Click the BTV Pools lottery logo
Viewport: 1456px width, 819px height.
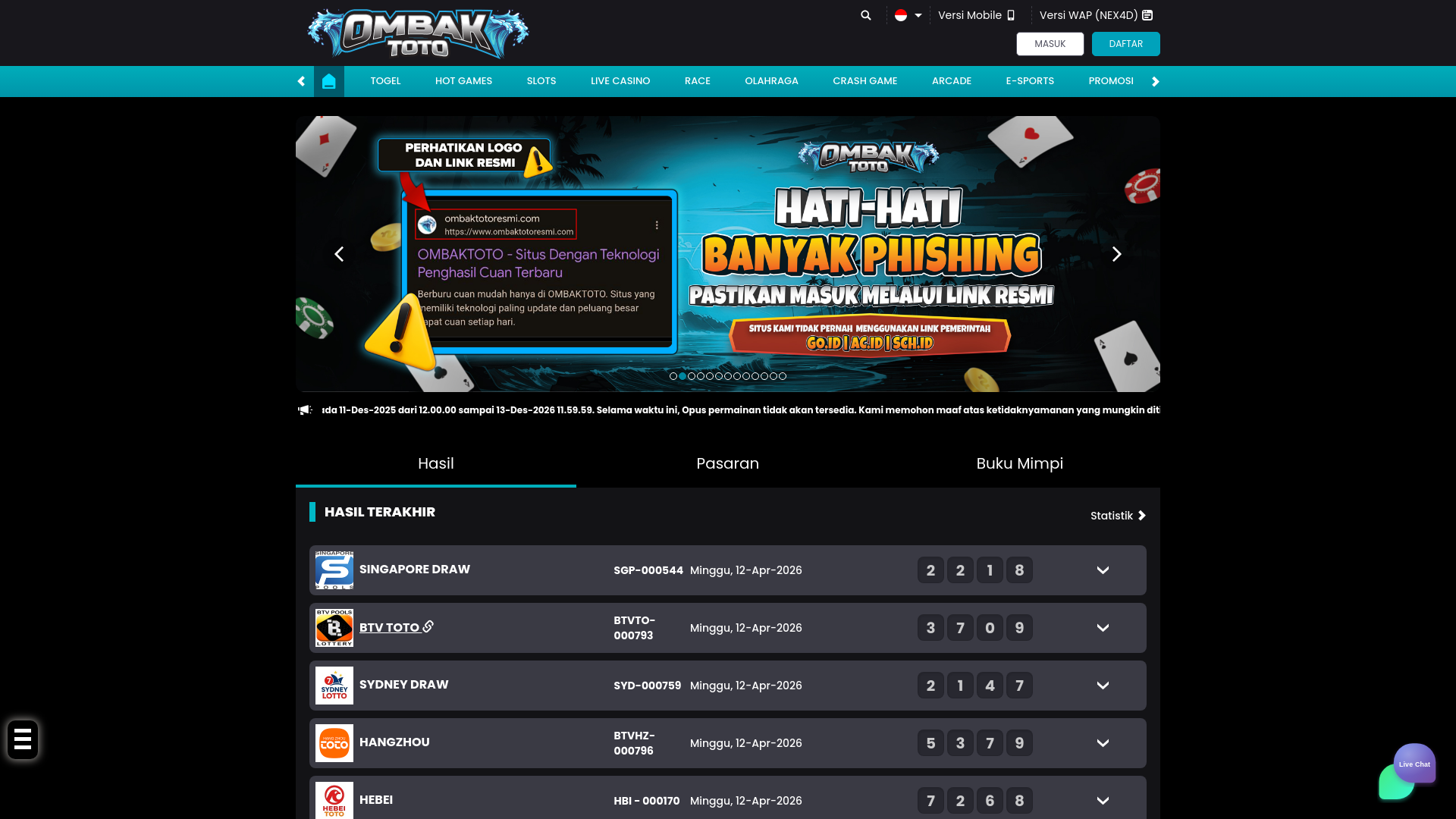point(334,628)
